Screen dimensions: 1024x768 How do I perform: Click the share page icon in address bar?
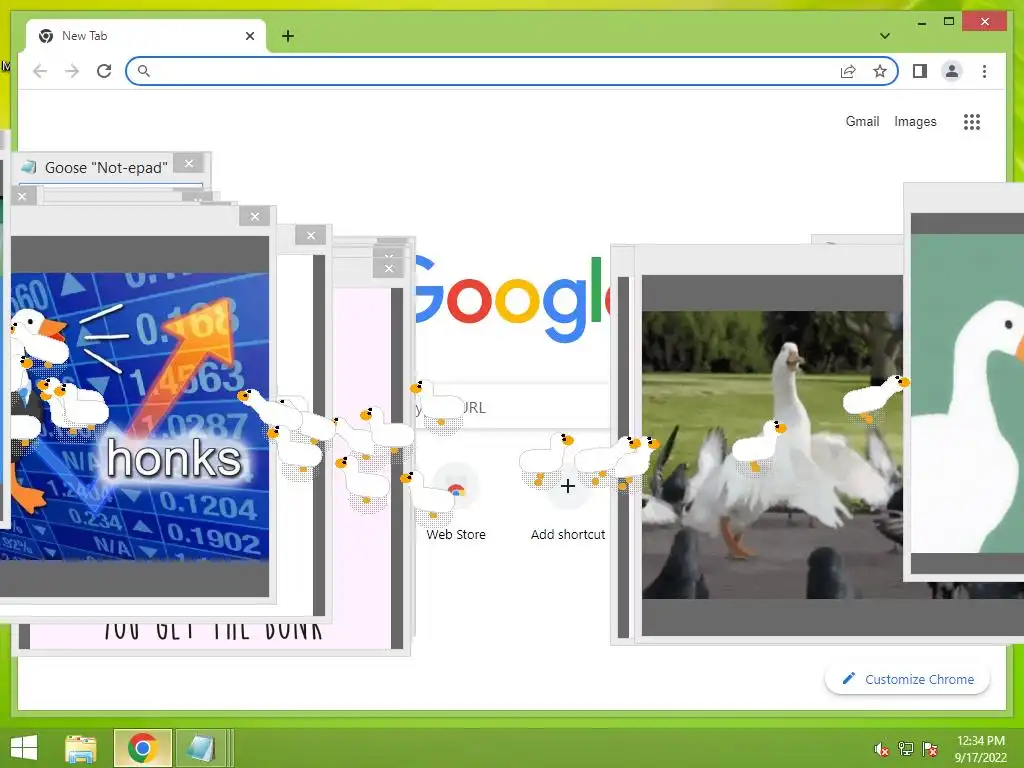tap(848, 71)
